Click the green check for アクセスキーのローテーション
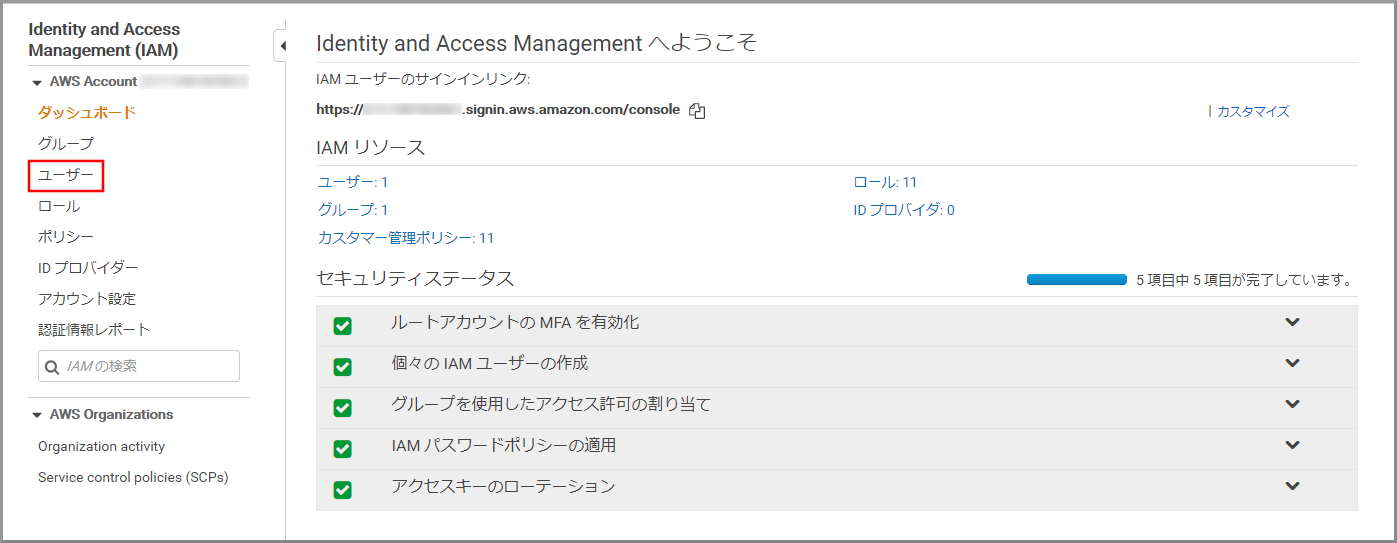The image size is (1397, 543). pyautogui.click(x=343, y=490)
